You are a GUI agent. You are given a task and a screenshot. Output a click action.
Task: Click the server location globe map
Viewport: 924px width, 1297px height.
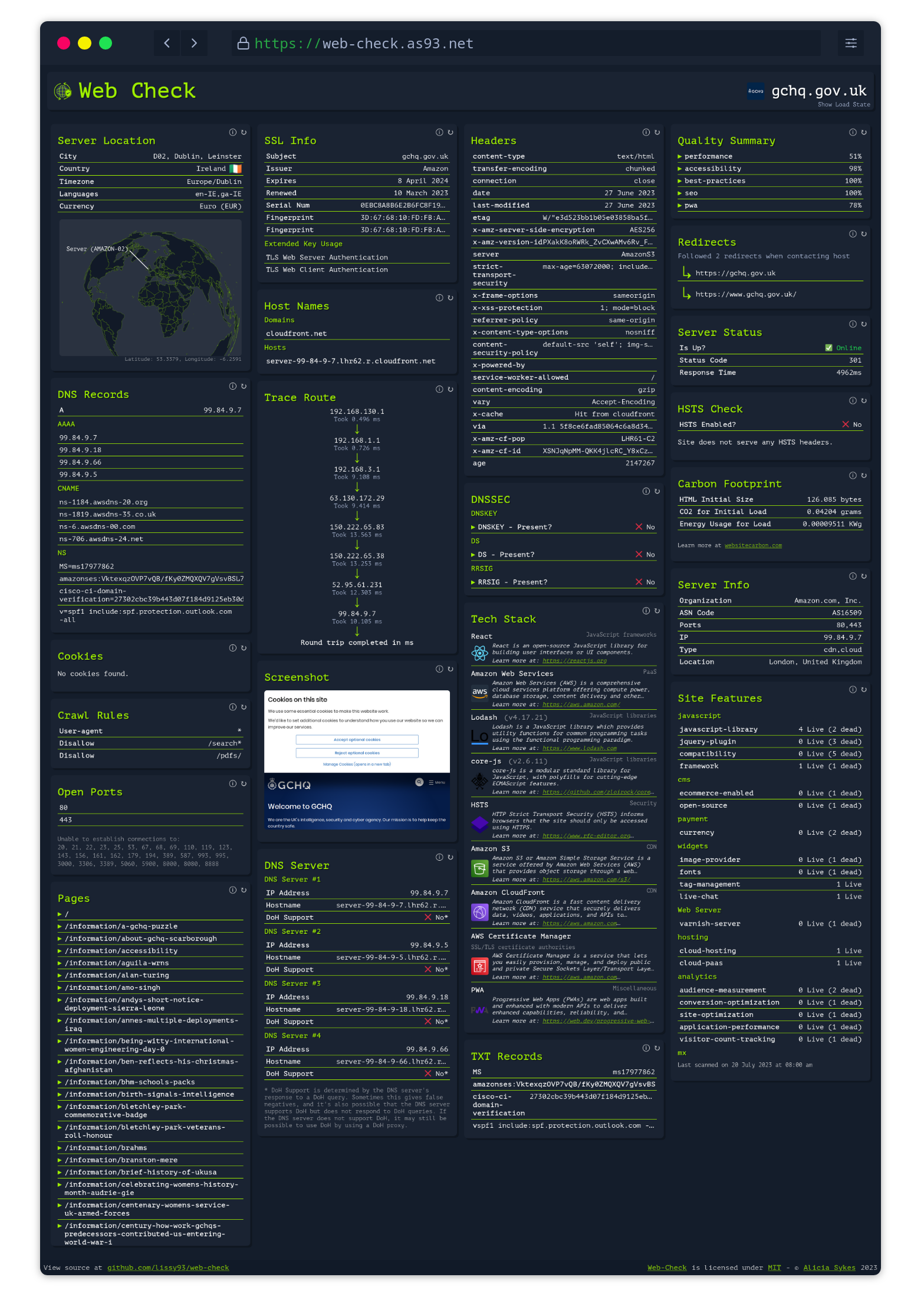click(x=150, y=288)
